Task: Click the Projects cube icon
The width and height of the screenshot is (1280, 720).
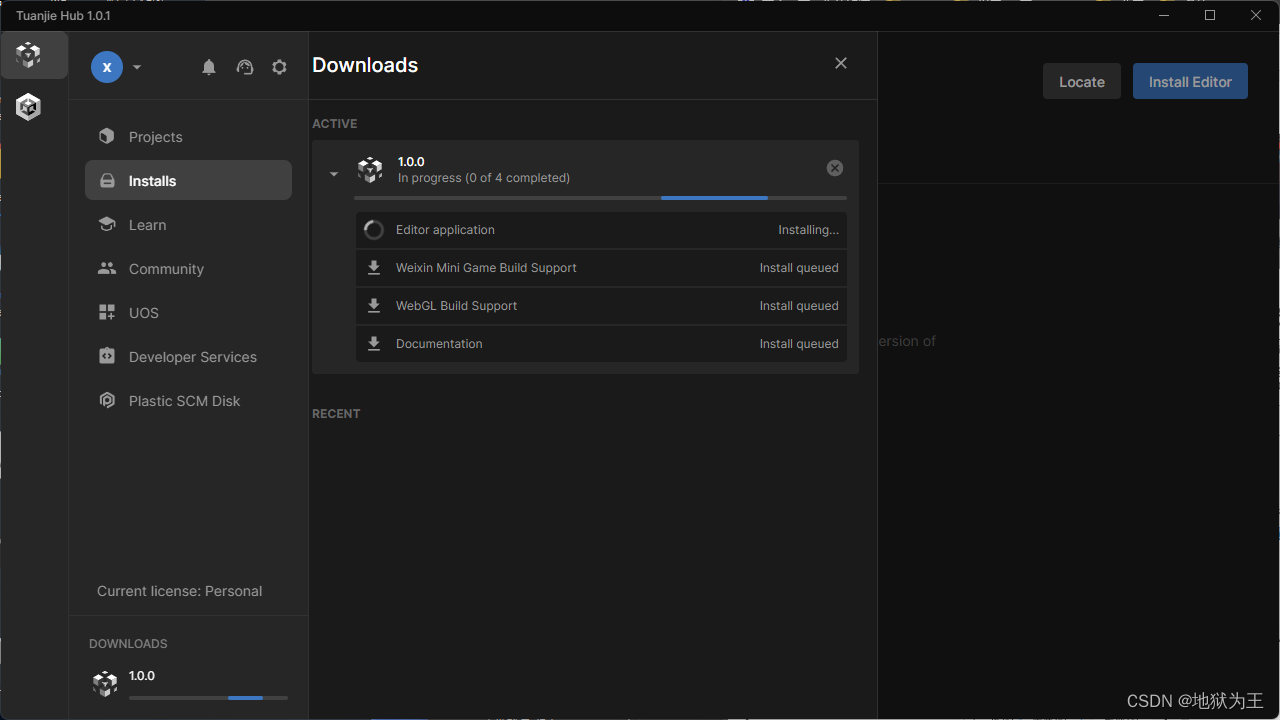Action: (x=107, y=136)
